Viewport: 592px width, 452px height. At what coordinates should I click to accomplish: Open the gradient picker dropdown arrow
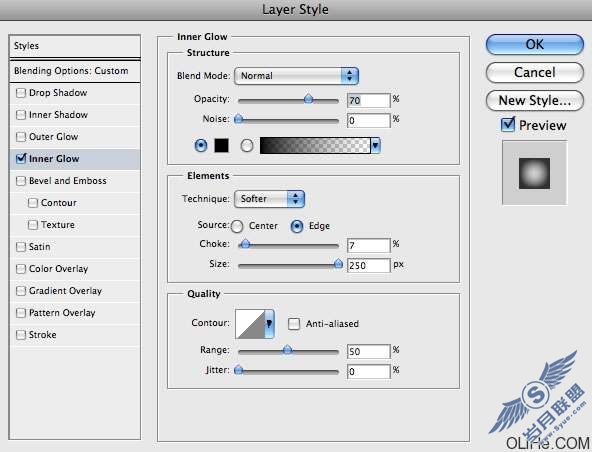click(x=376, y=145)
